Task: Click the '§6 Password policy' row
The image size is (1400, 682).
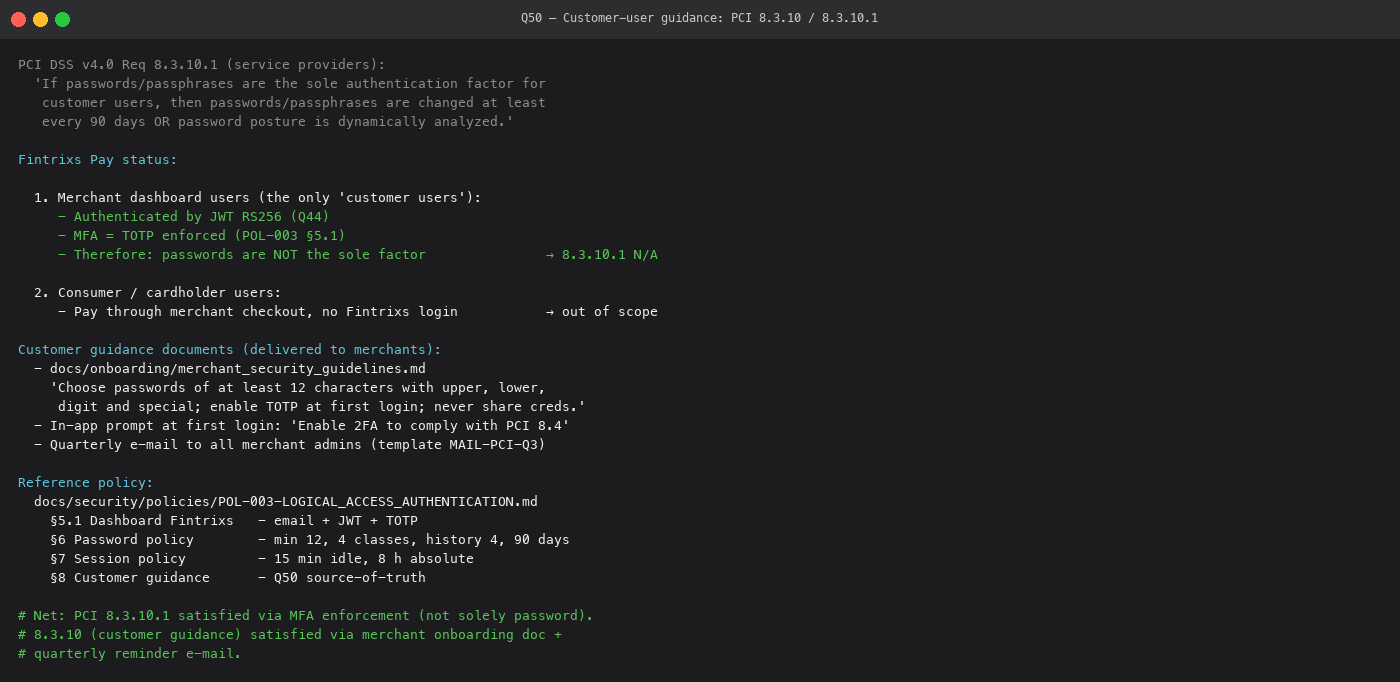Action: [310, 540]
